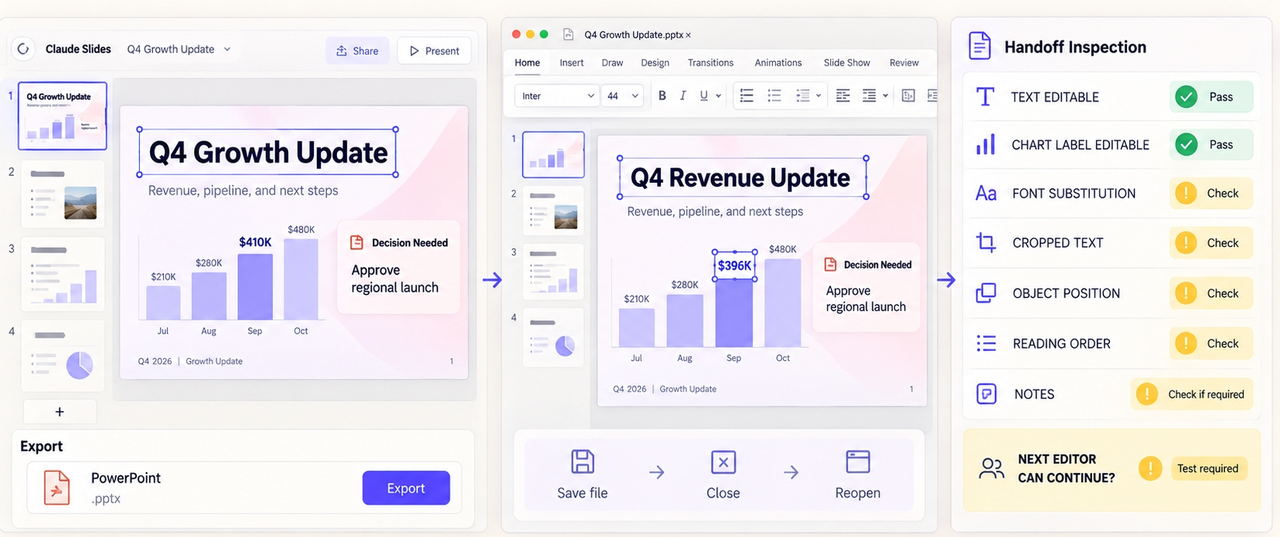Image resolution: width=1280 pixels, height=537 pixels.
Task: Click the Reading Order list icon
Action: pos(986,343)
